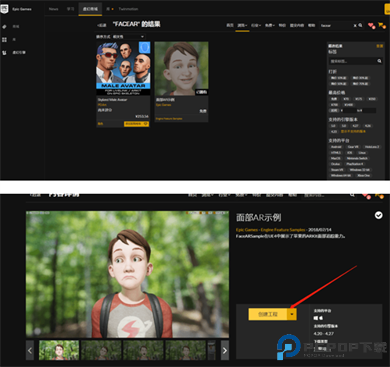
Task: Toggle the MacOS platform chip
Action: [336, 158]
